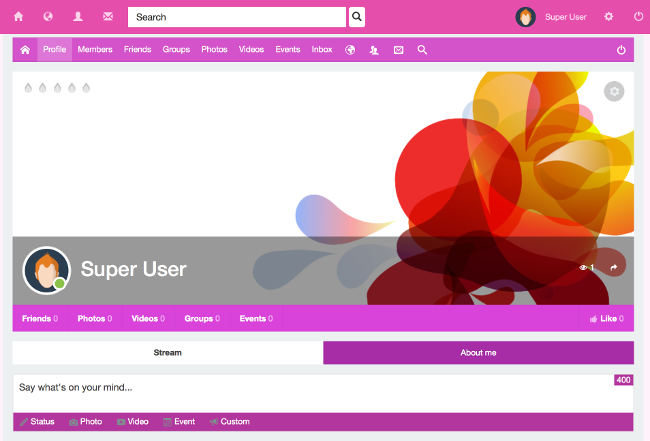The image size is (650, 441).
Task: Select the fifth karma drop icon
Action: pyautogui.click(x=86, y=88)
